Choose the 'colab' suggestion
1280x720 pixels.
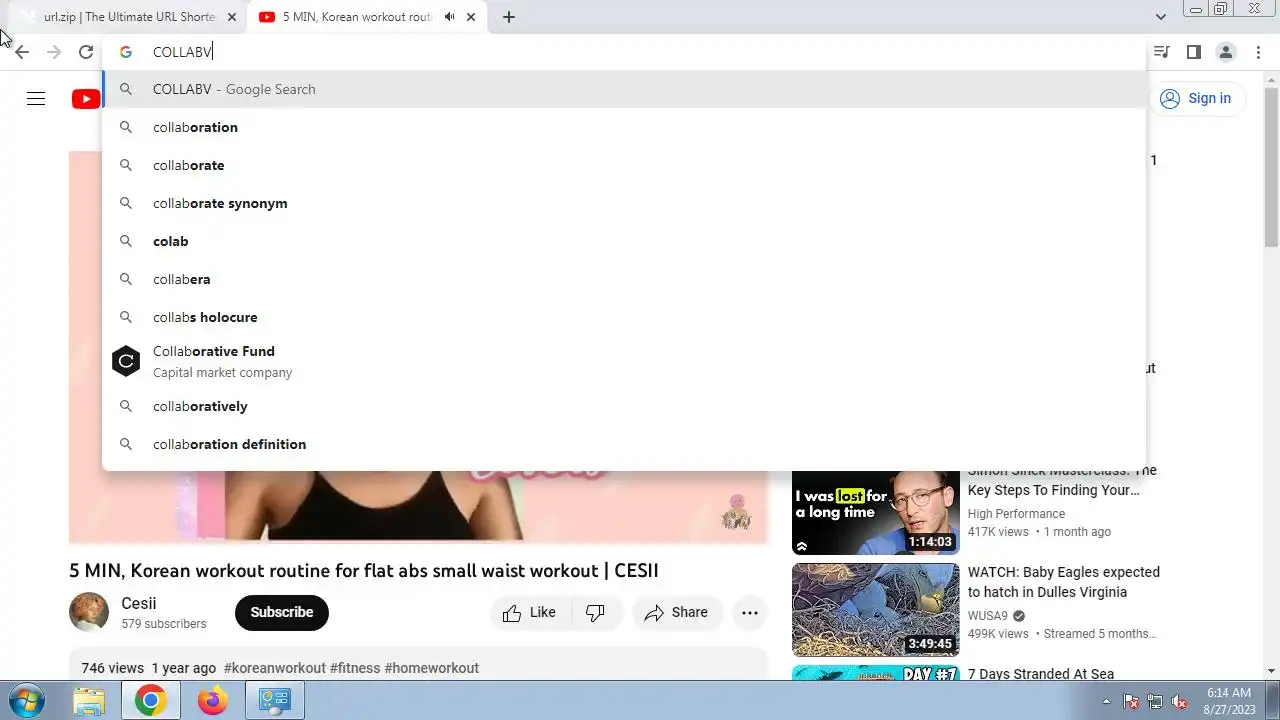624,241
